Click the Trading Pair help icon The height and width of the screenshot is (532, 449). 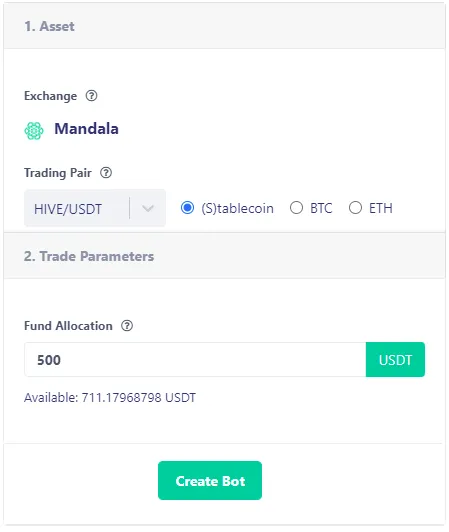tap(106, 173)
